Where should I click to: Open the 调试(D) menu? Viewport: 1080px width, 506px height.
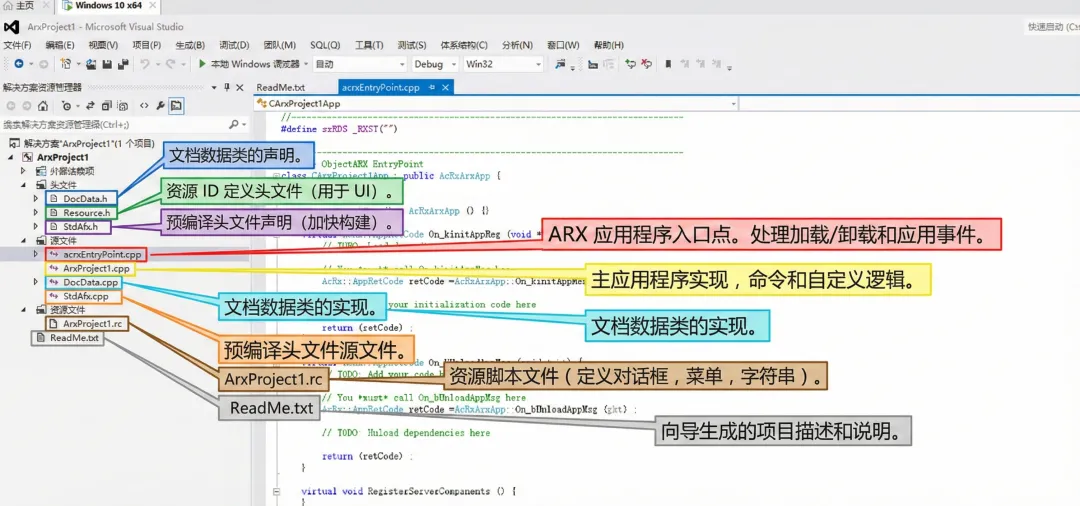coord(233,45)
